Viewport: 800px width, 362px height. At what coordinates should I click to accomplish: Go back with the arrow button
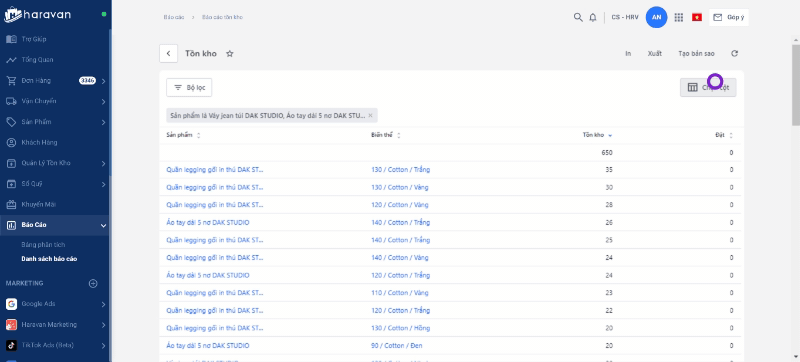pyautogui.click(x=168, y=54)
